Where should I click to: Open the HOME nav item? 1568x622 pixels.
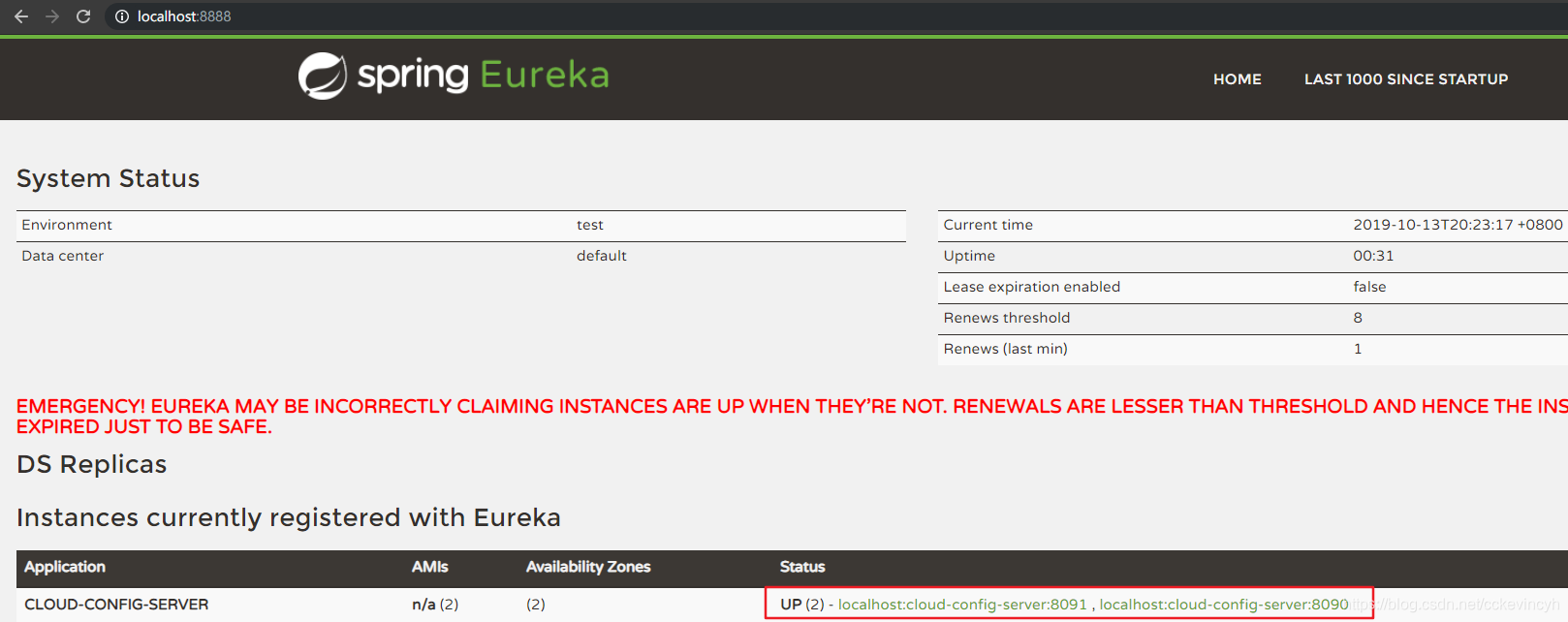tap(1238, 79)
